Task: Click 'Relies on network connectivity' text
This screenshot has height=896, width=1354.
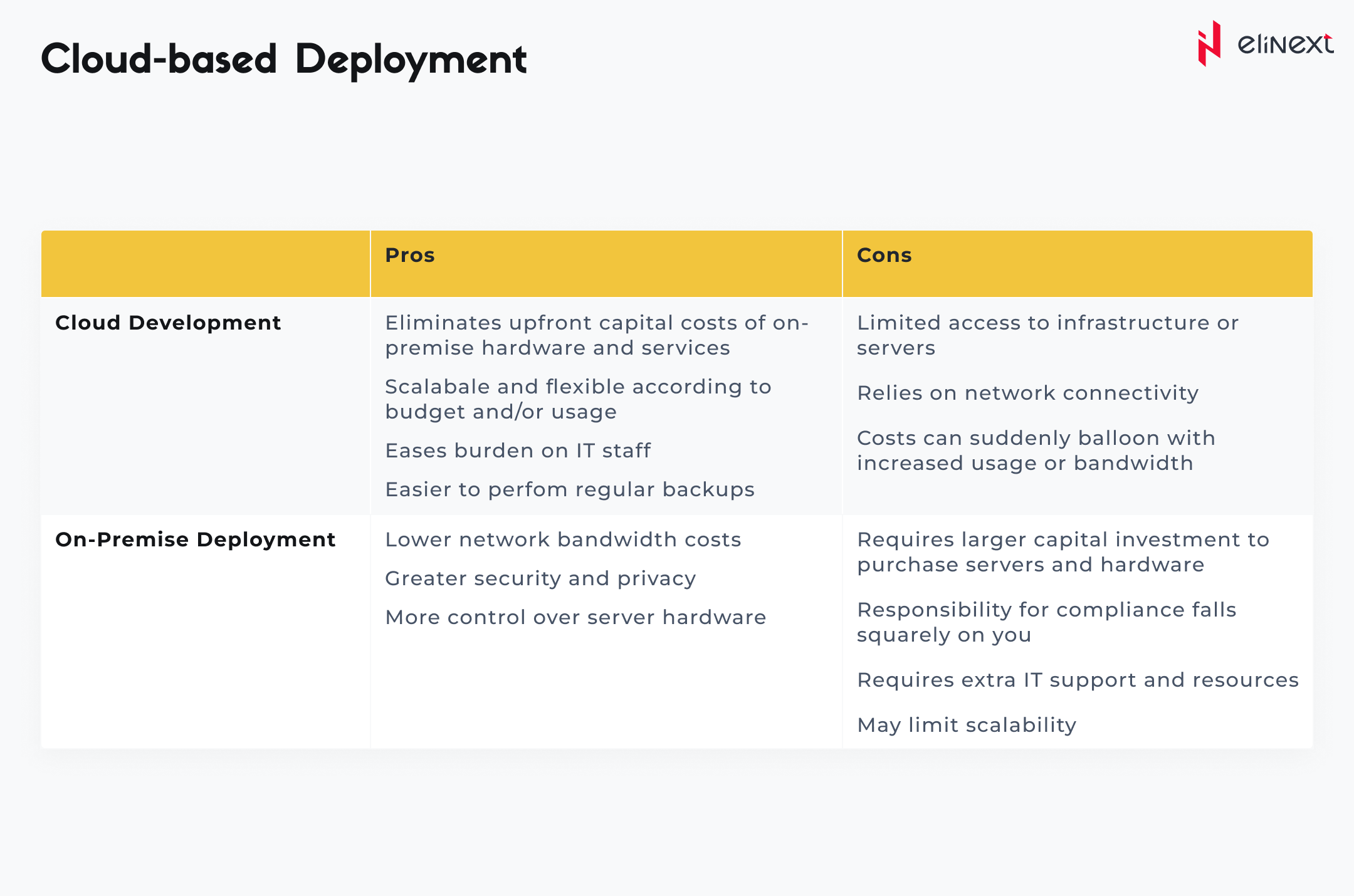Action: click(1027, 393)
